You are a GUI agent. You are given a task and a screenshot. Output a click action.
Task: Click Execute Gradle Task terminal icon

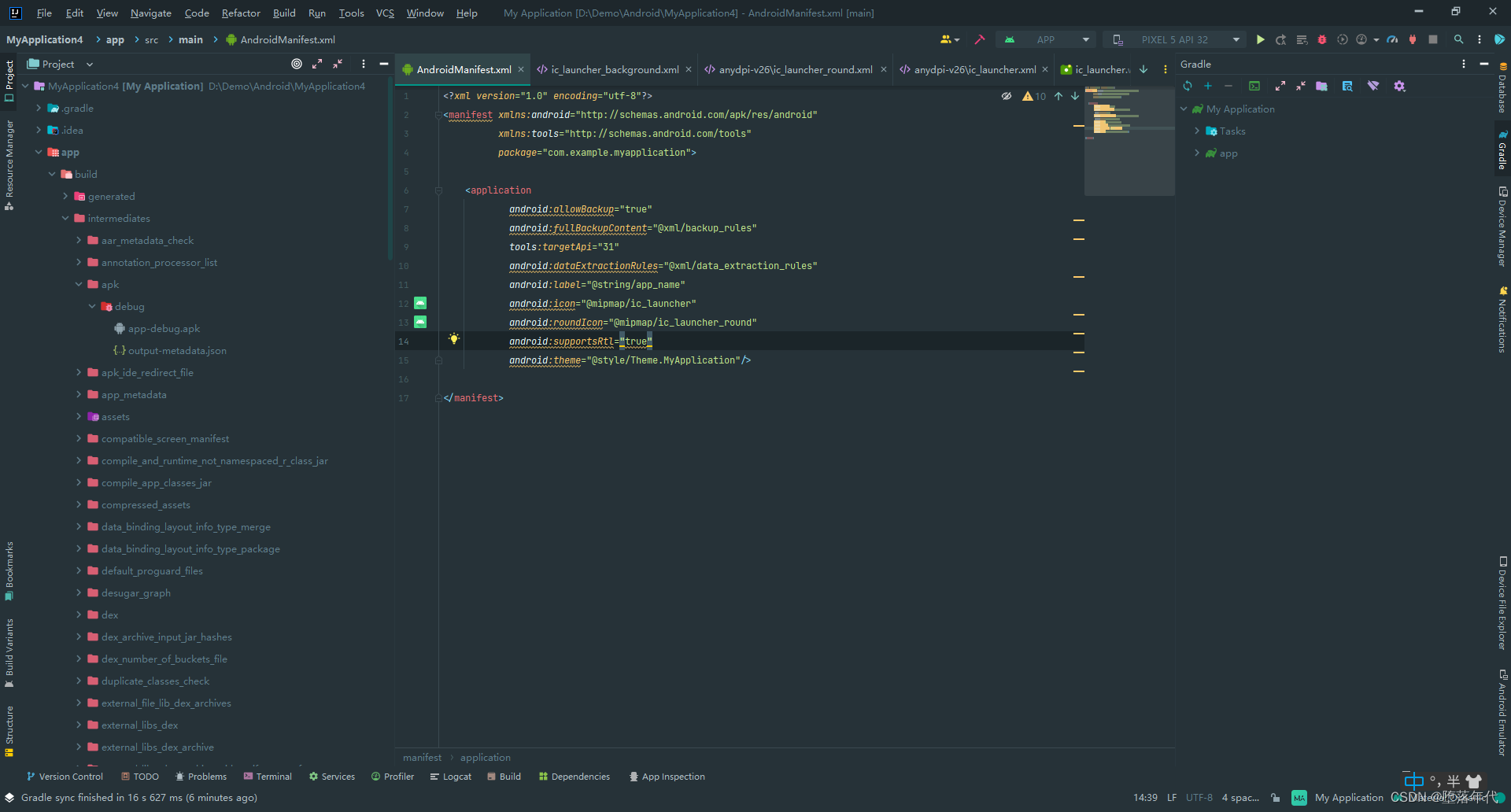click(x=1254, y=86)
